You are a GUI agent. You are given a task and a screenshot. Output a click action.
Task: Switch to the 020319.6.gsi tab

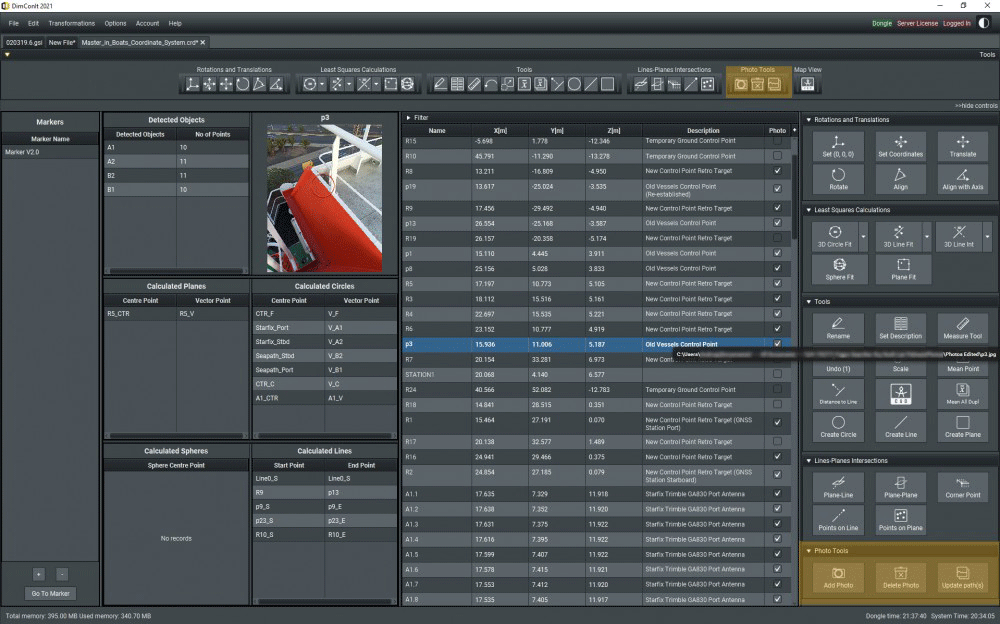[x=23, y=43]
